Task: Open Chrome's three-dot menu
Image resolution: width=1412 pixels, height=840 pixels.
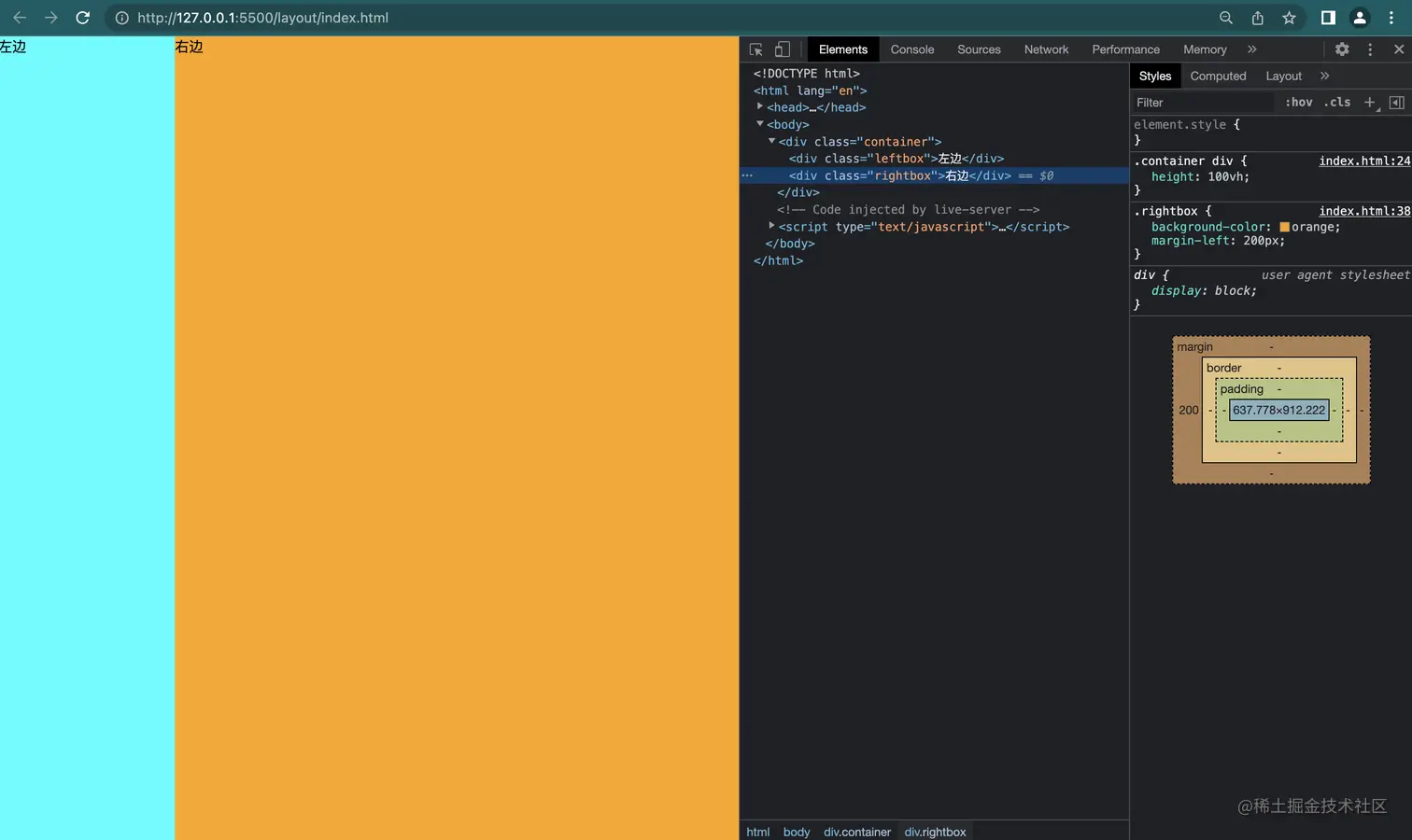Action: [x=1391, y=18]
